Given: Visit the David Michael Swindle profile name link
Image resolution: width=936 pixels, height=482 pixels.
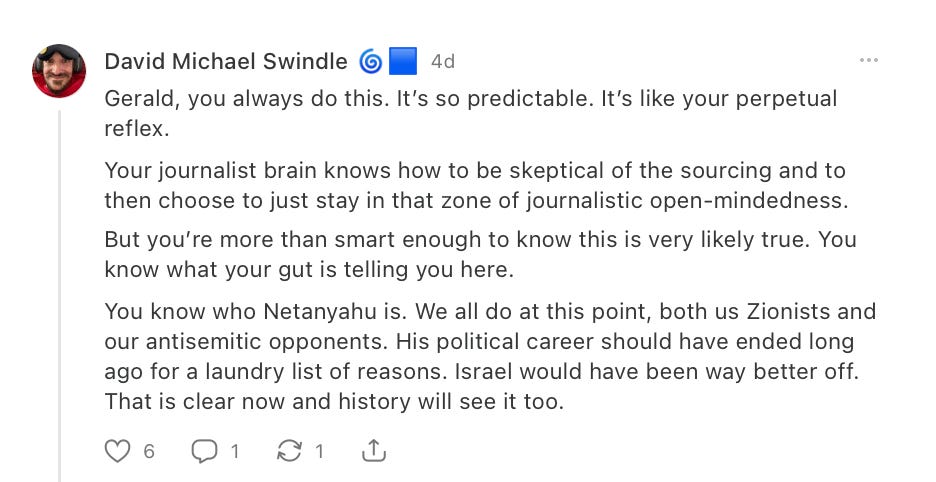Looking at the screenshot, I should (x=226, y=62).
